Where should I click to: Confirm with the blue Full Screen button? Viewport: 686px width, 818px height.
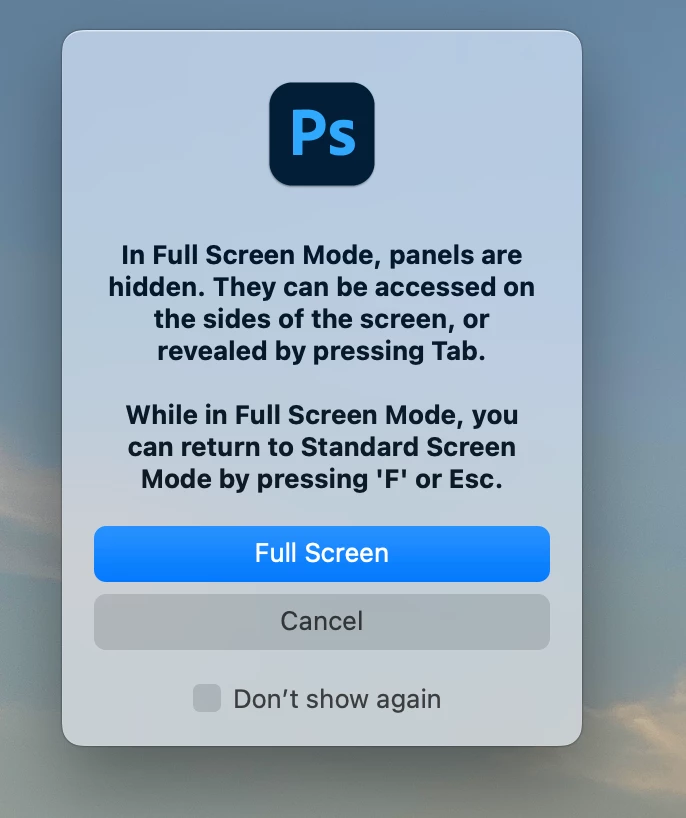coord(322,554)
